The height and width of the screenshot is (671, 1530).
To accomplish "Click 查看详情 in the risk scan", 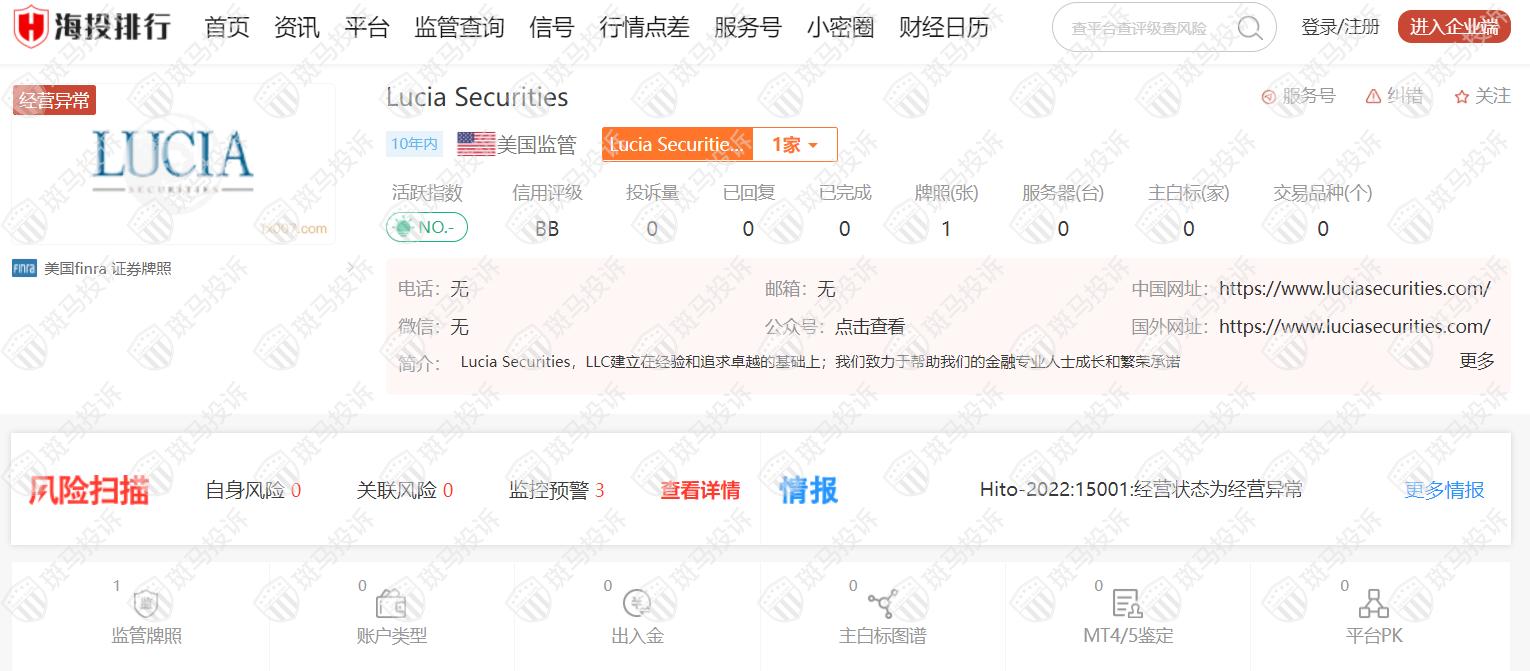I will (x=700, y=490).
